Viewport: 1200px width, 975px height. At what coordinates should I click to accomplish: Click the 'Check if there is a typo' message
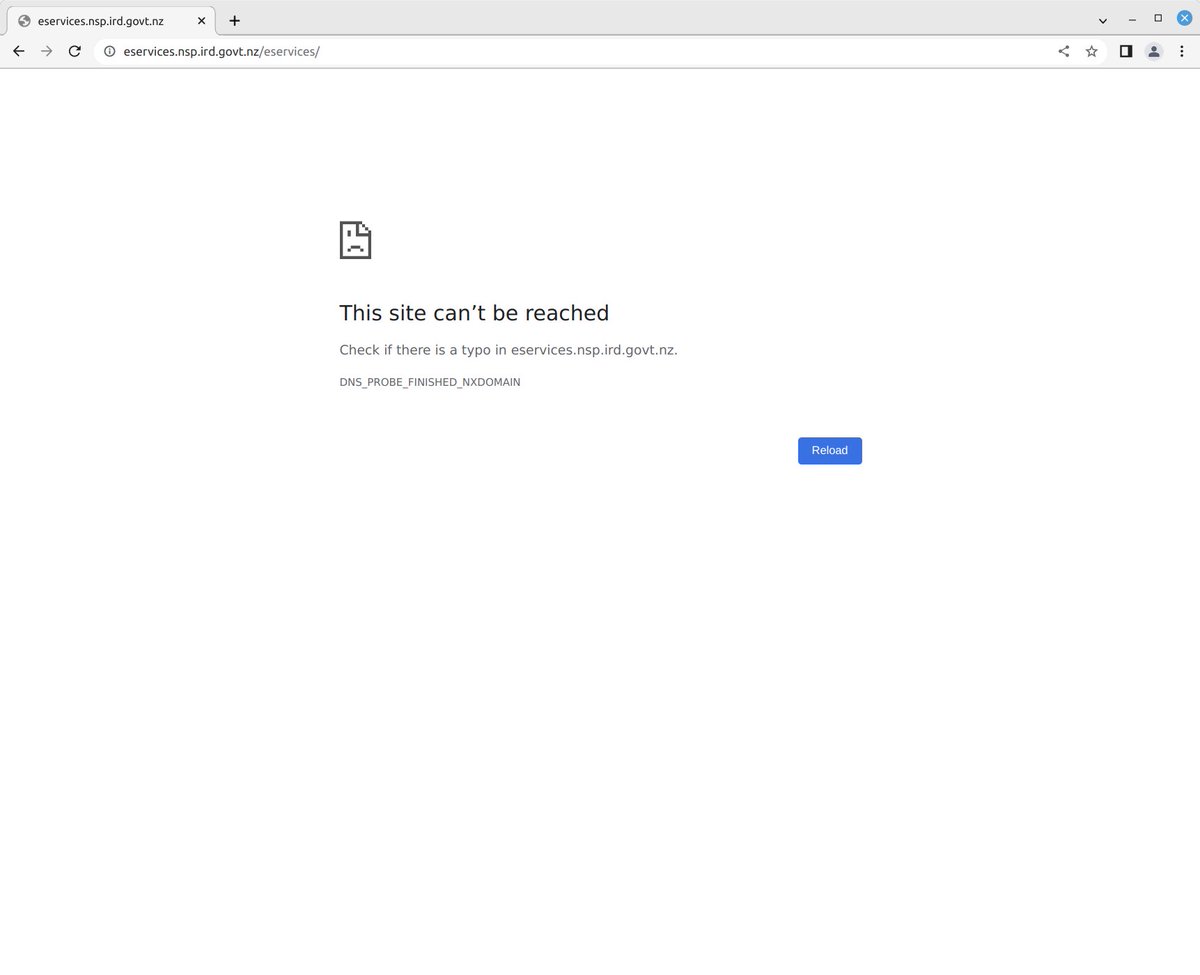coord(509,350)
